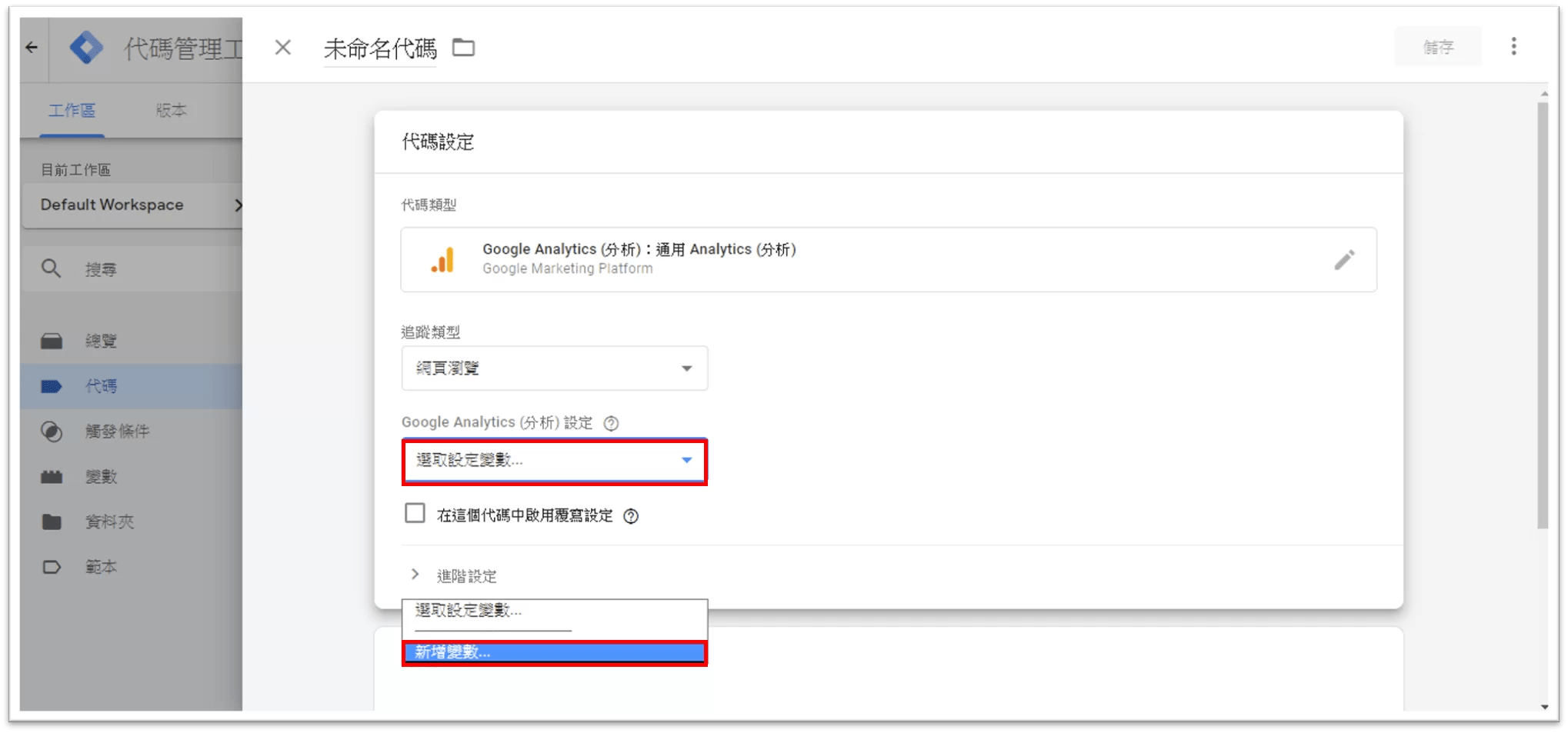1568x733 pixels.
Task: Click the 範本 template icon
Action: [x=52, y=567]
